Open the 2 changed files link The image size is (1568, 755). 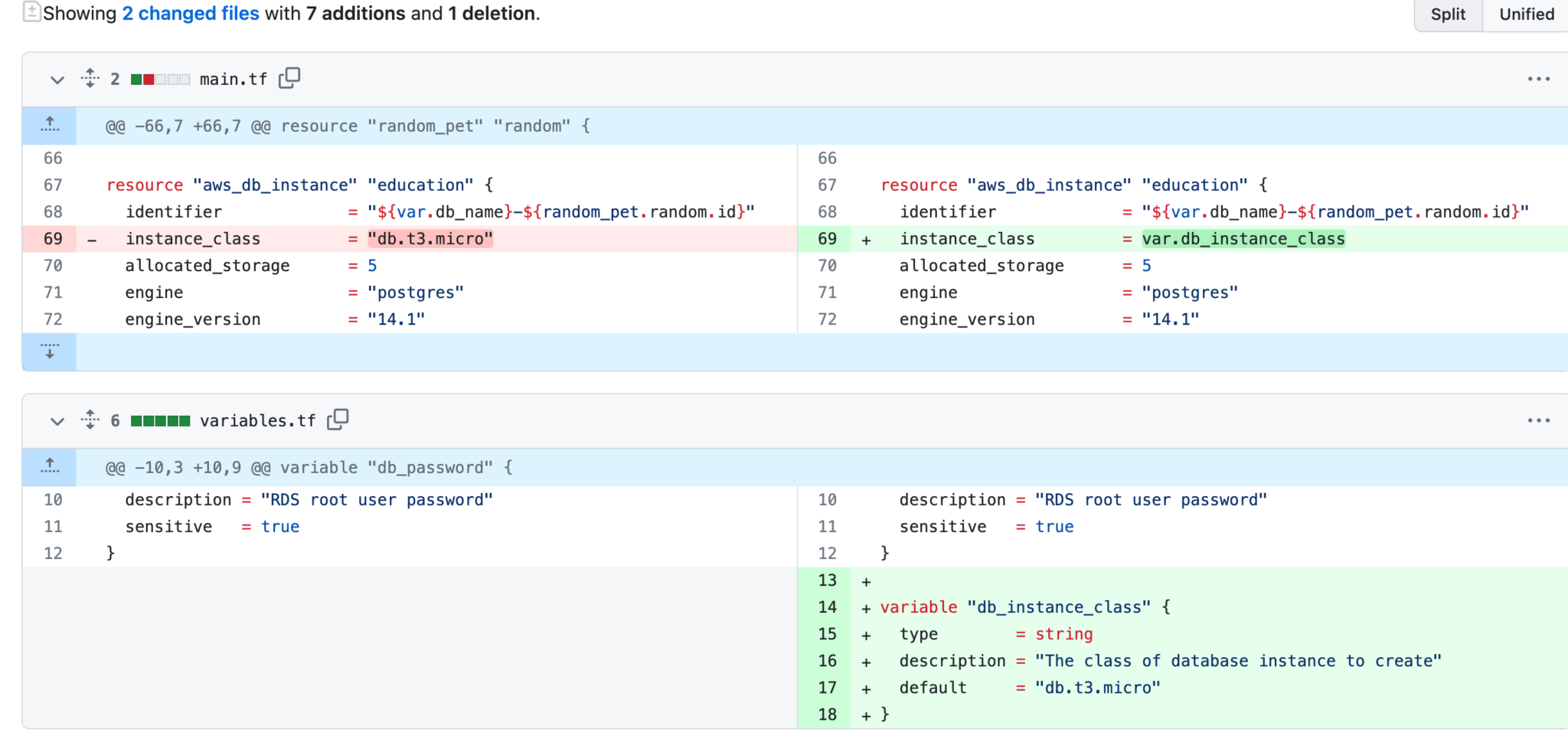[x=190, y=12]
